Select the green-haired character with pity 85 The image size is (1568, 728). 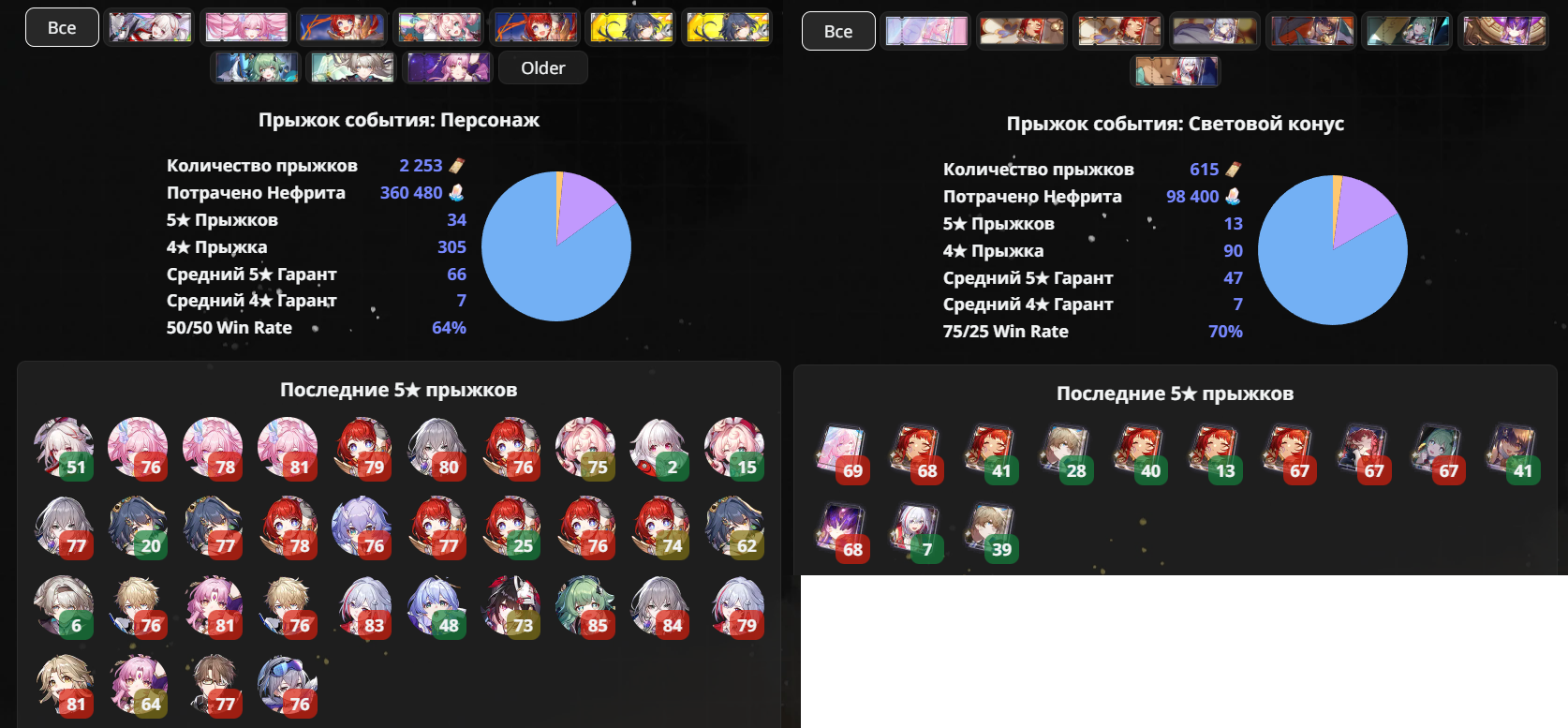tap(585, 606)
